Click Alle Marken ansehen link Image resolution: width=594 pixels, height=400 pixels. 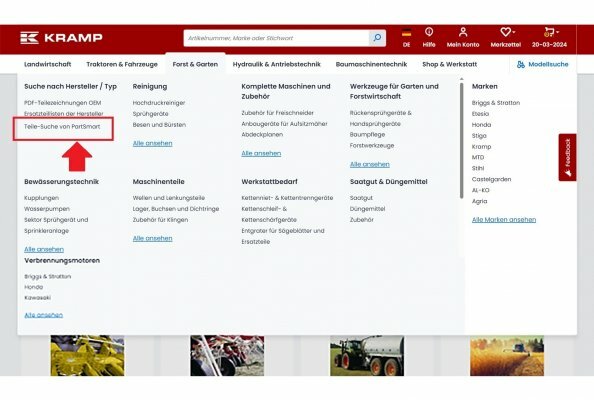click(x=504, y=220)
